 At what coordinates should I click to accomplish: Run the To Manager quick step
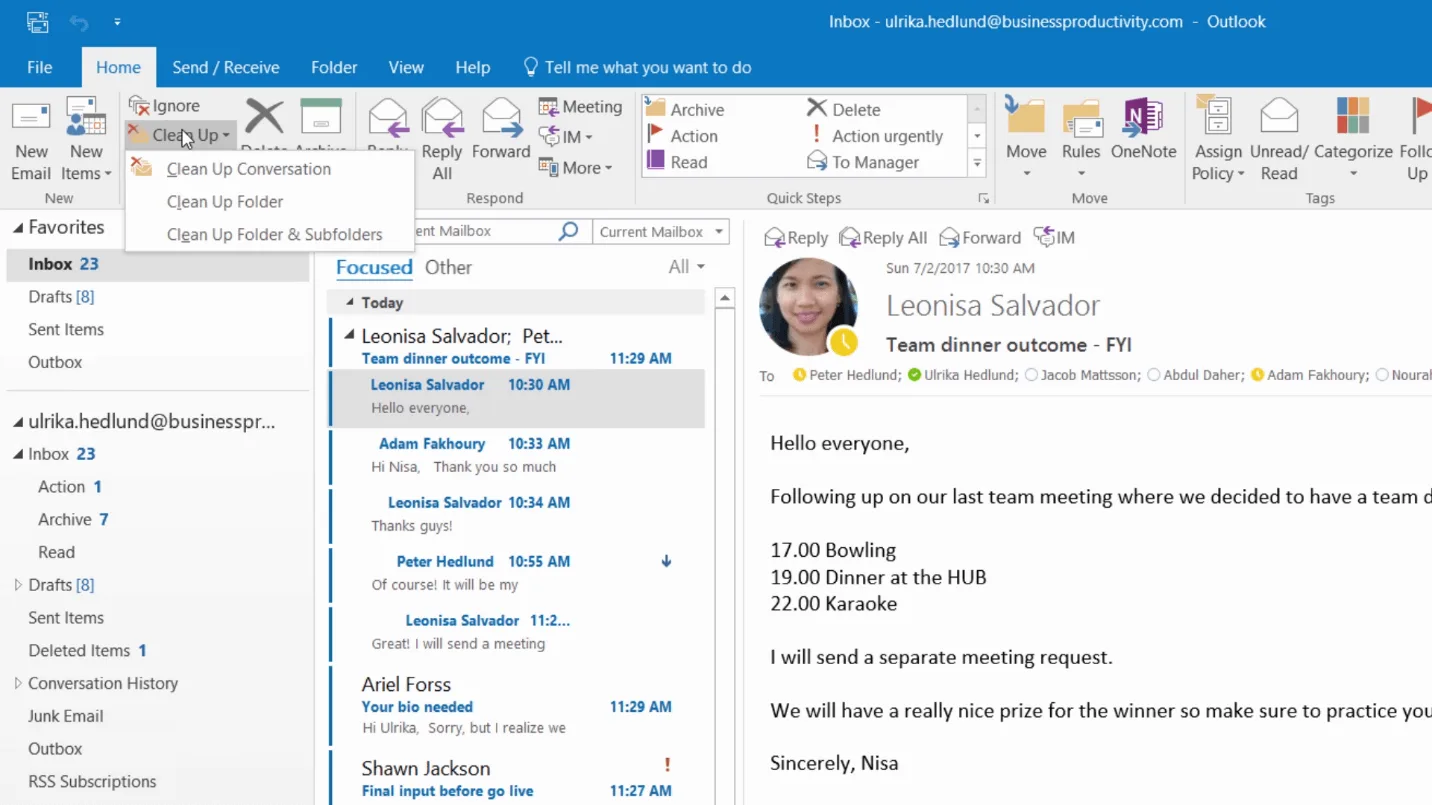pos(862,161)
